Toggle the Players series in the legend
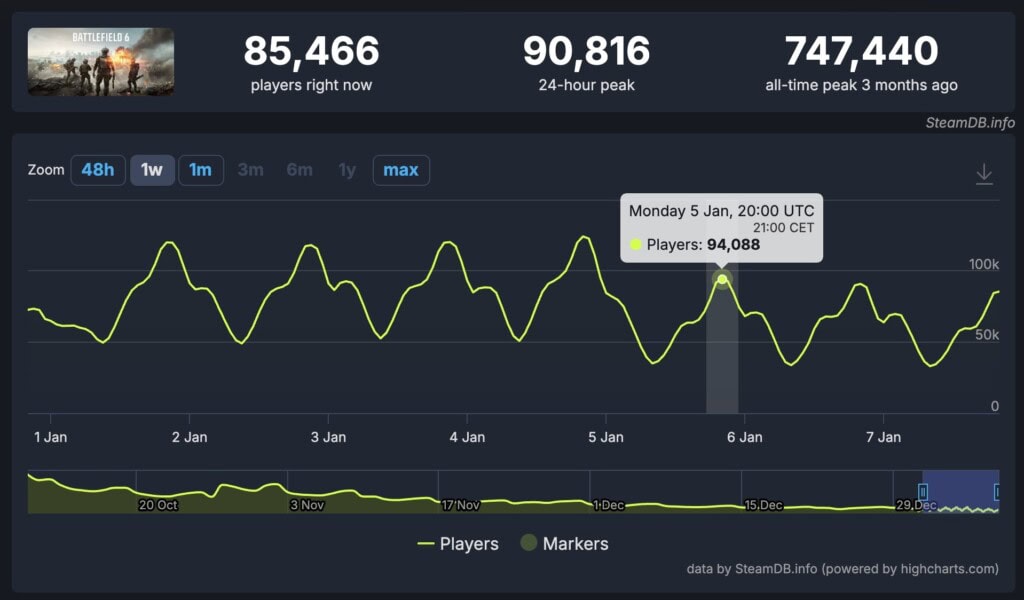 point(458,544)
